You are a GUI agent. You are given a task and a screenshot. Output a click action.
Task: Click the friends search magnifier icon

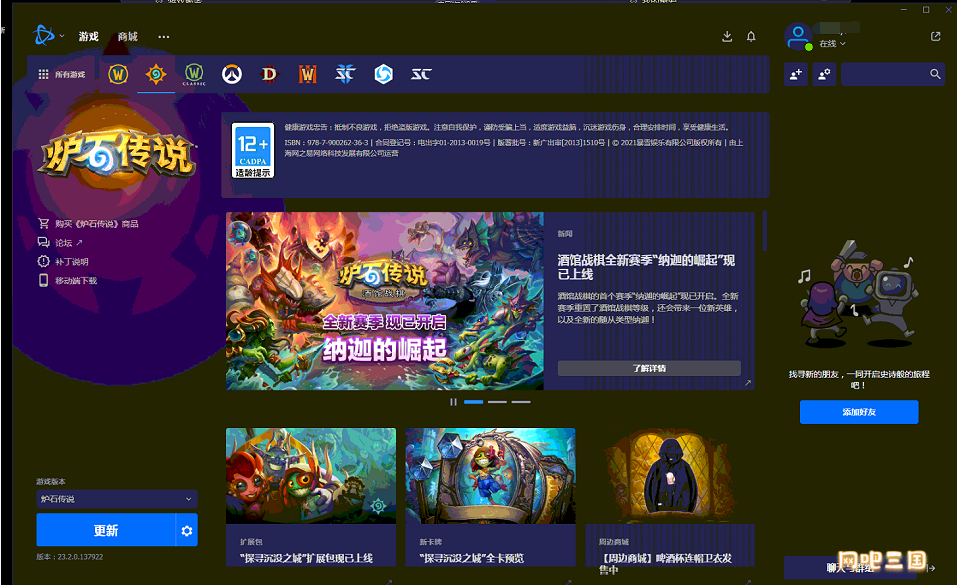coord(935,74)
